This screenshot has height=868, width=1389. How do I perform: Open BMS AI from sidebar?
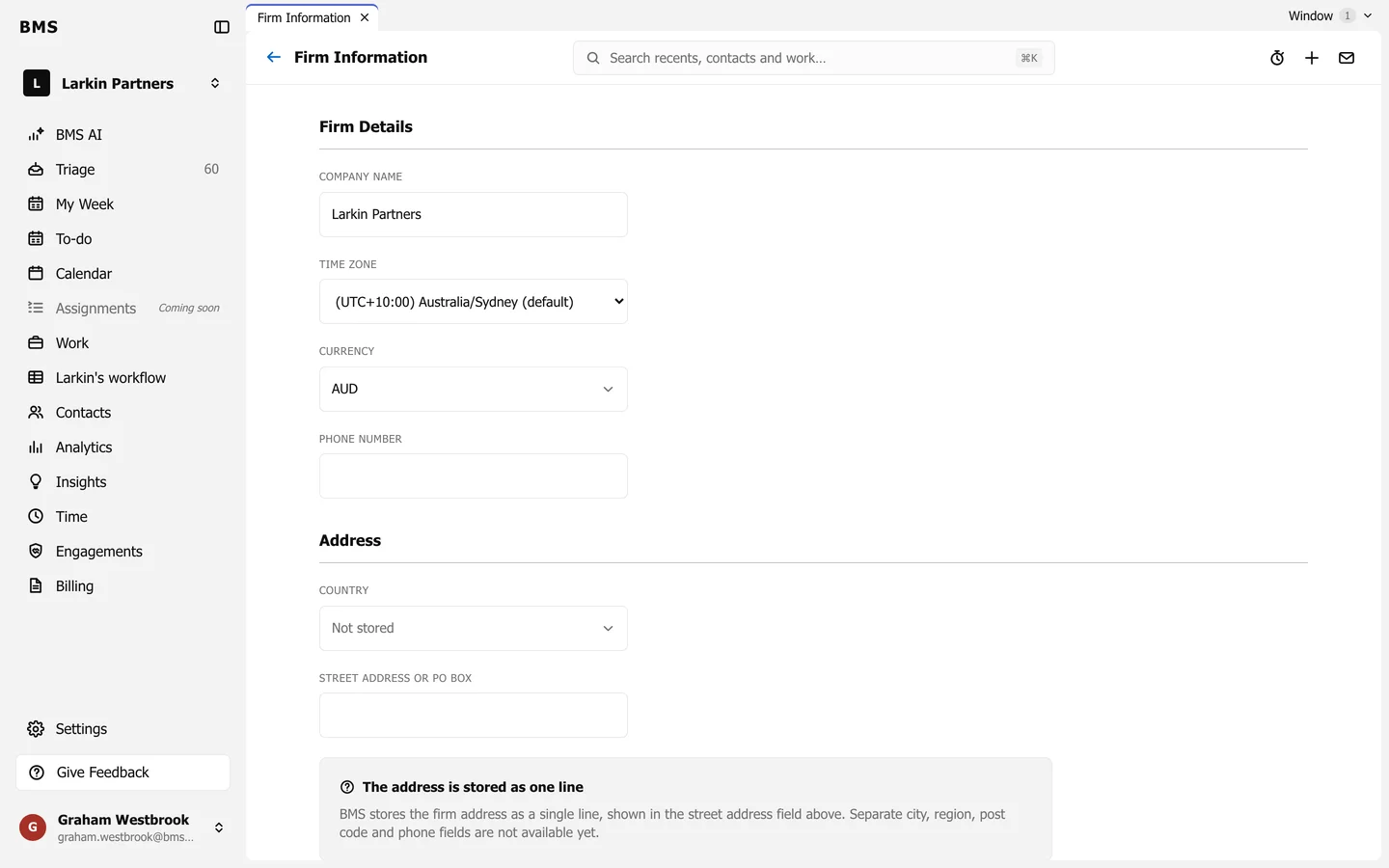(123, 135)
